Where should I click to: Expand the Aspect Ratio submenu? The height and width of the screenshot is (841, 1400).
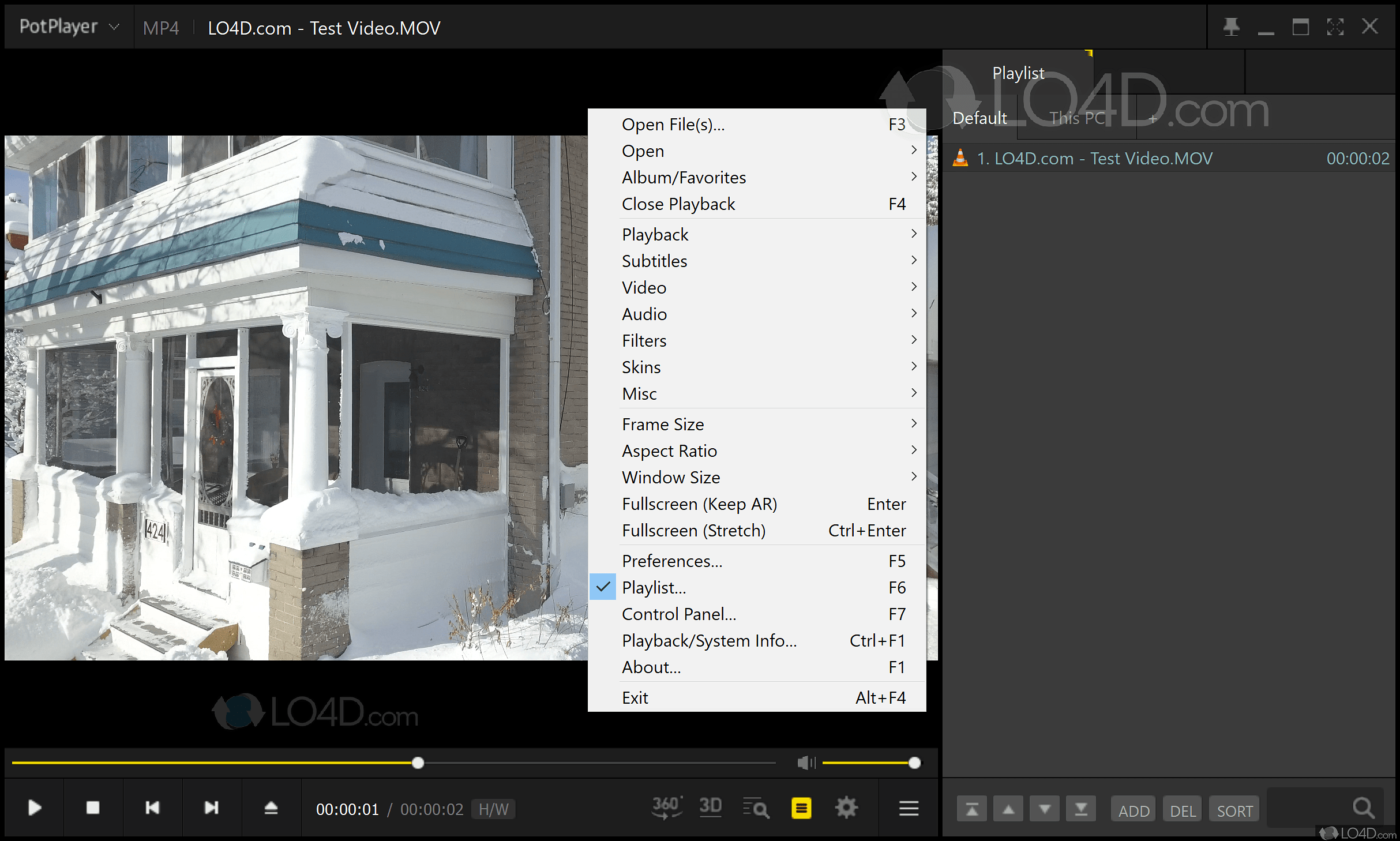click(x=669, y=451)
